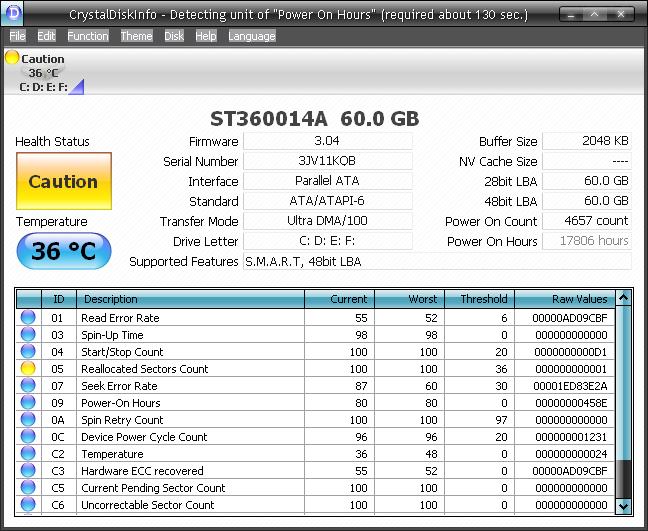
Task: Click raw value 0000000000D1
Action: pyautogui.click(x=571, y=352)
